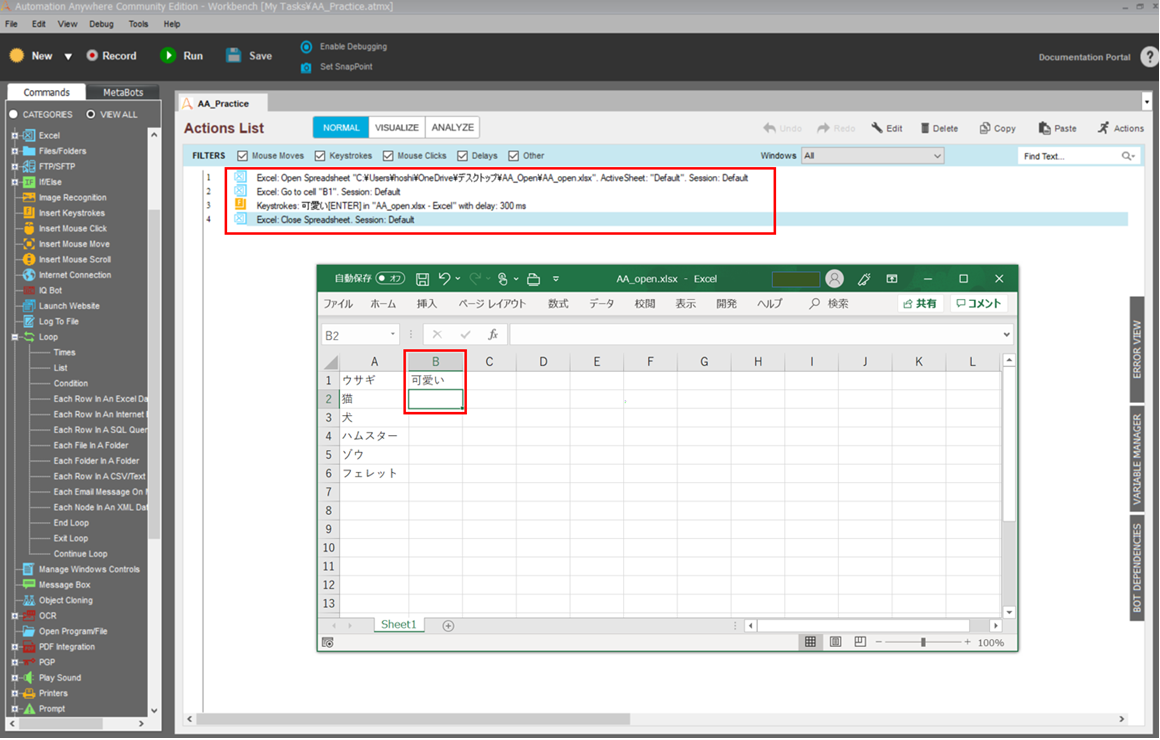The height and width of the screenshot is (740, 1160).
Task: Open the Excel Name Box dropdown
Action: (393, 334)
